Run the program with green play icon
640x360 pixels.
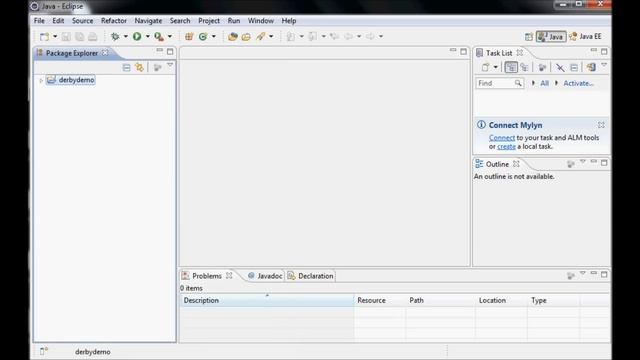137,36
